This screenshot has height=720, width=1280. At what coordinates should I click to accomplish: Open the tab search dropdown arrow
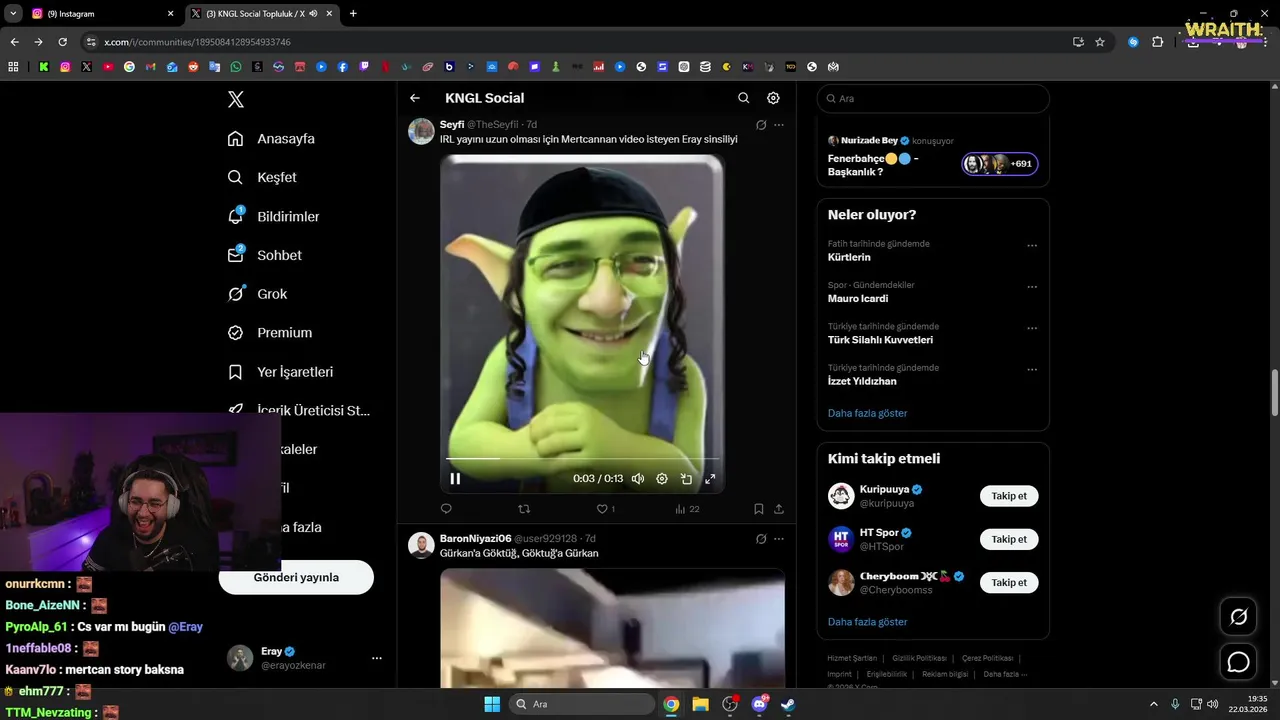13,14
